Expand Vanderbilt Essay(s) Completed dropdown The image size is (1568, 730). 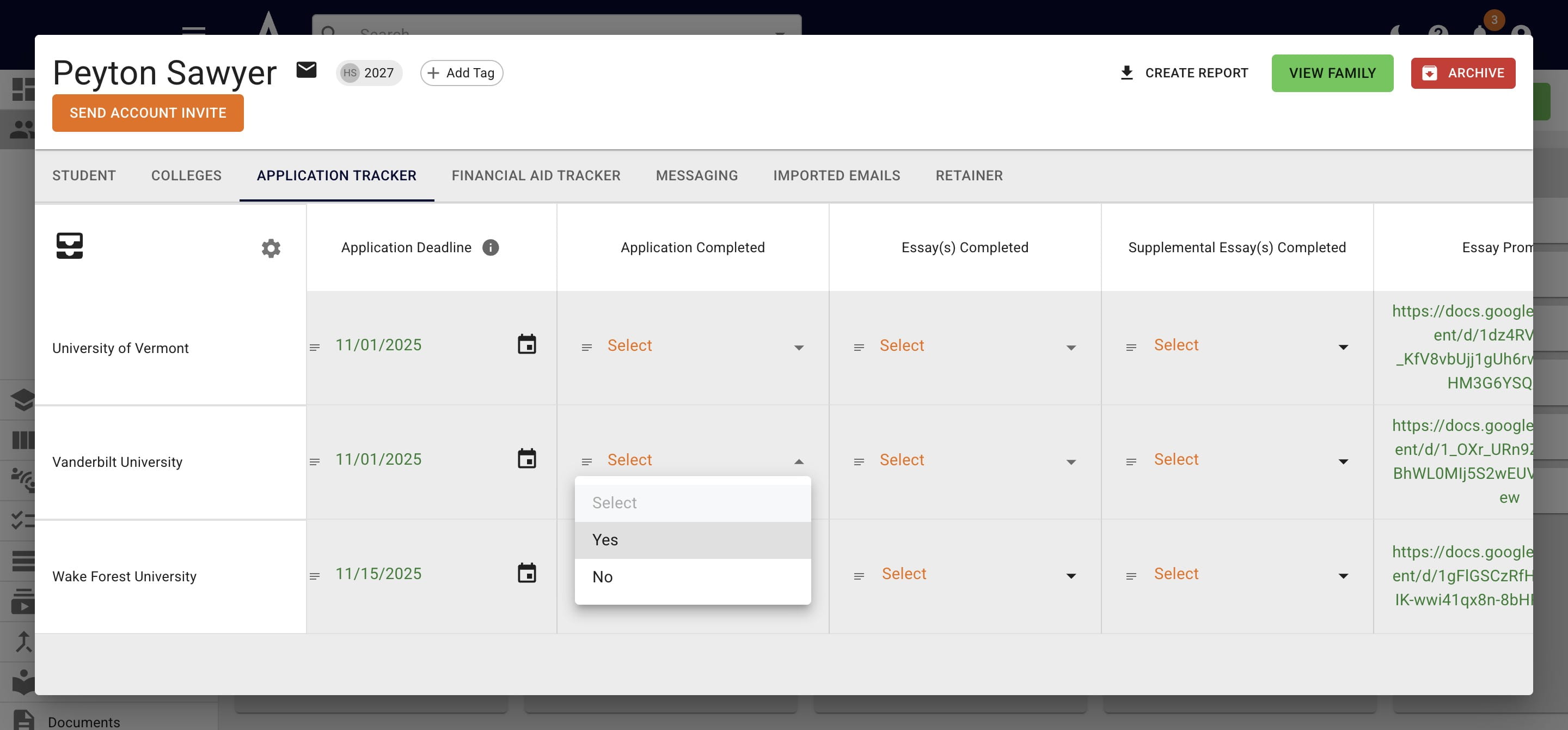pyautogui.click(x=1071, y=462)
